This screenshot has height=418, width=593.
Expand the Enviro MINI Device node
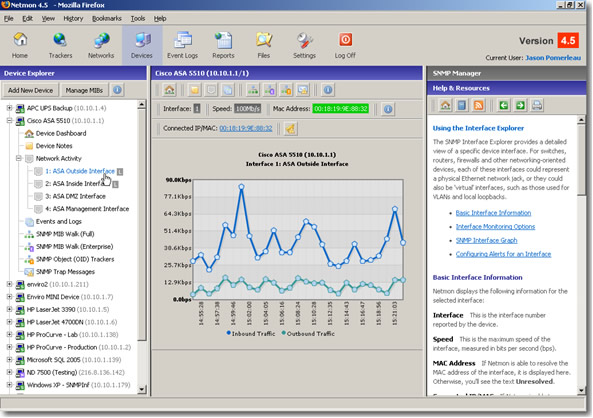tap(9, 297)
